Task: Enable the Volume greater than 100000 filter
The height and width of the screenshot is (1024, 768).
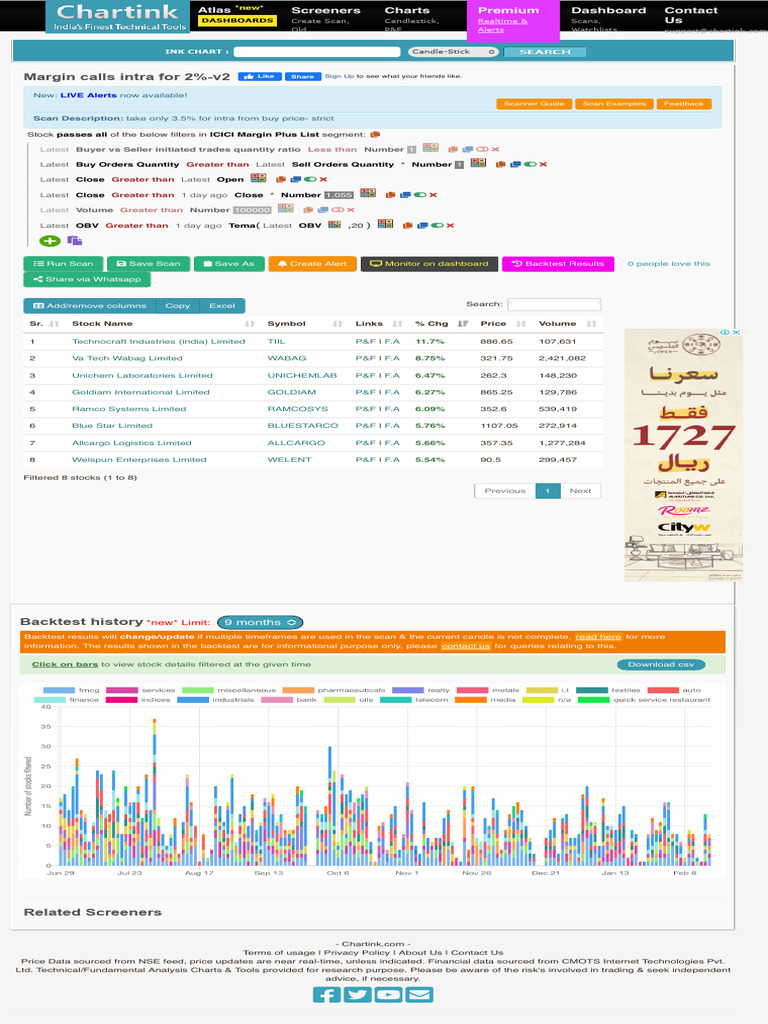Action: click(337, 210)
